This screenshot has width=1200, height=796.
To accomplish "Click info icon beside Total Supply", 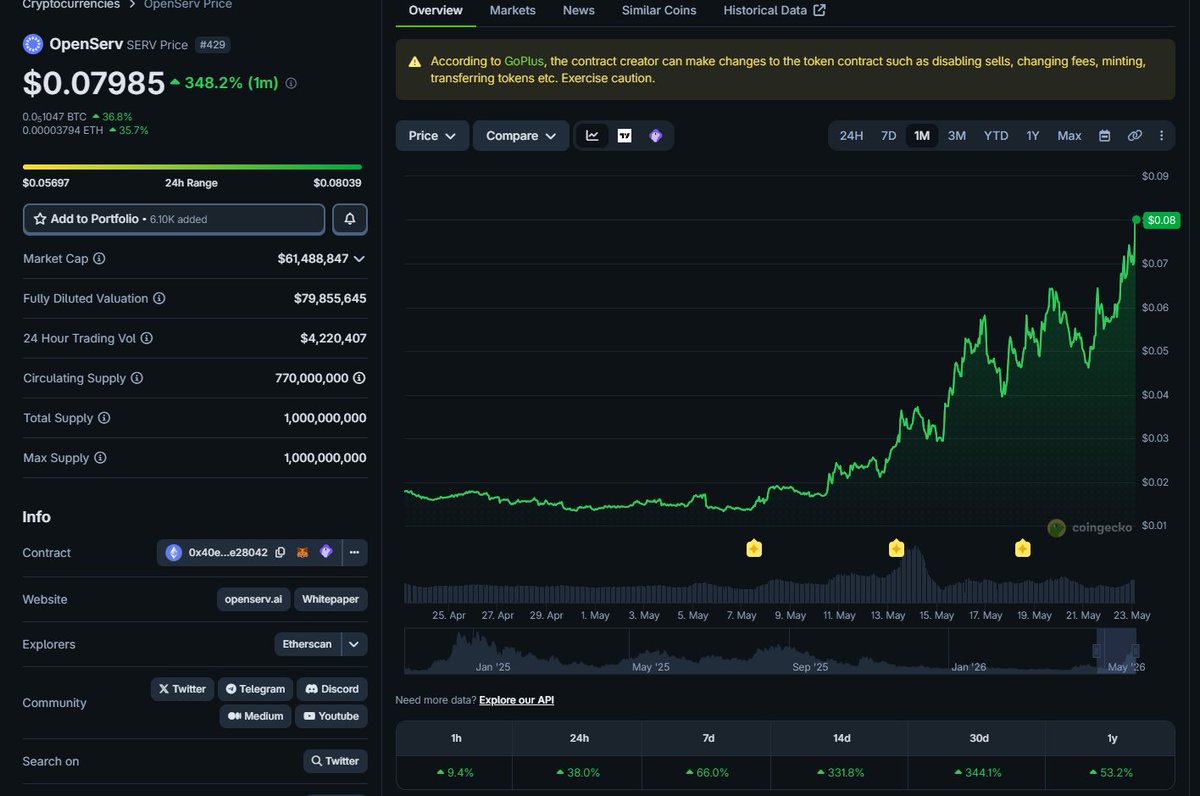I will click(x=104, y=418).
